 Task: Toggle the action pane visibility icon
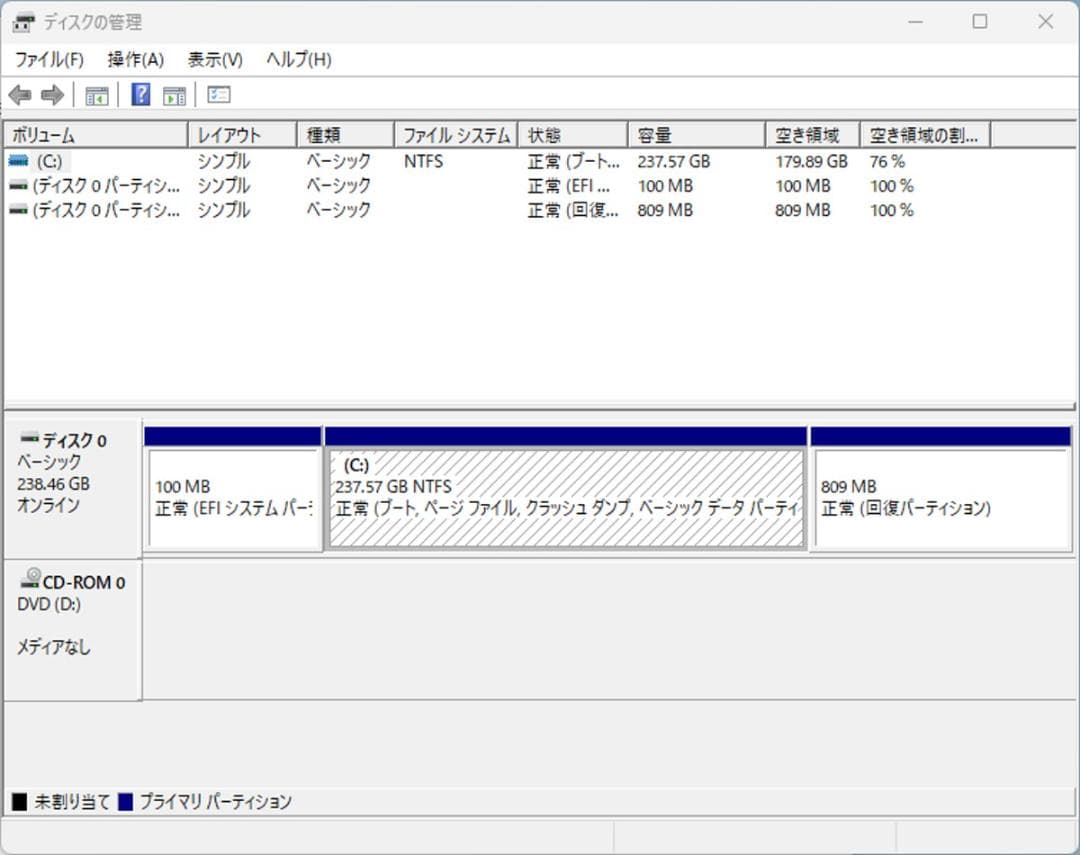pos(172,95)
